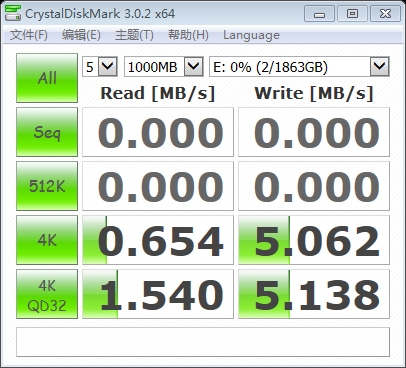Open the 编辑(E) menu

81,35
